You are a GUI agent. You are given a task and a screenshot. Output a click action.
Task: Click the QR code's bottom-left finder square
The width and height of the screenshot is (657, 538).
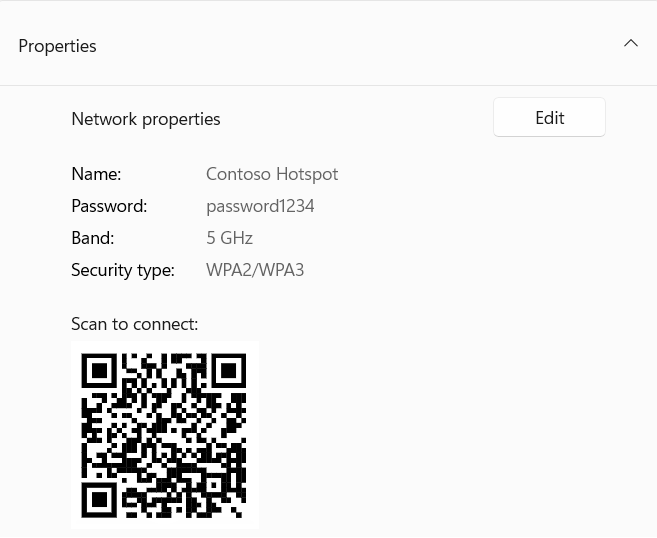click(x=99, y=499)
